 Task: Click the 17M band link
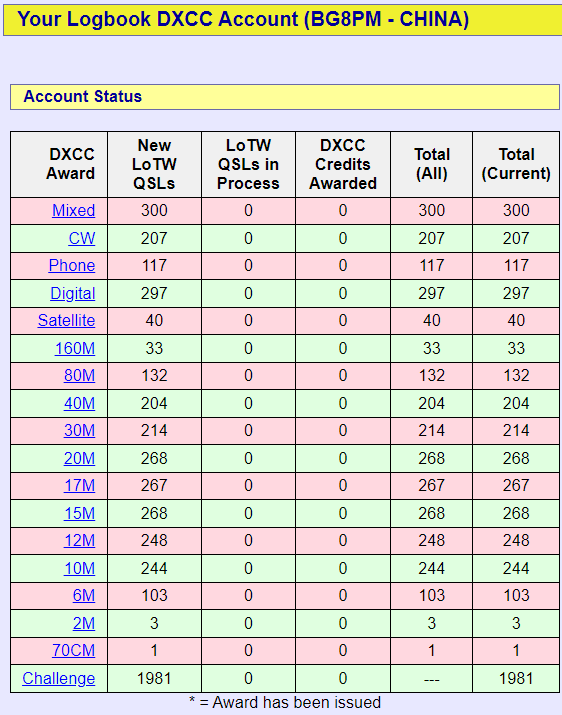pos(79,486)
